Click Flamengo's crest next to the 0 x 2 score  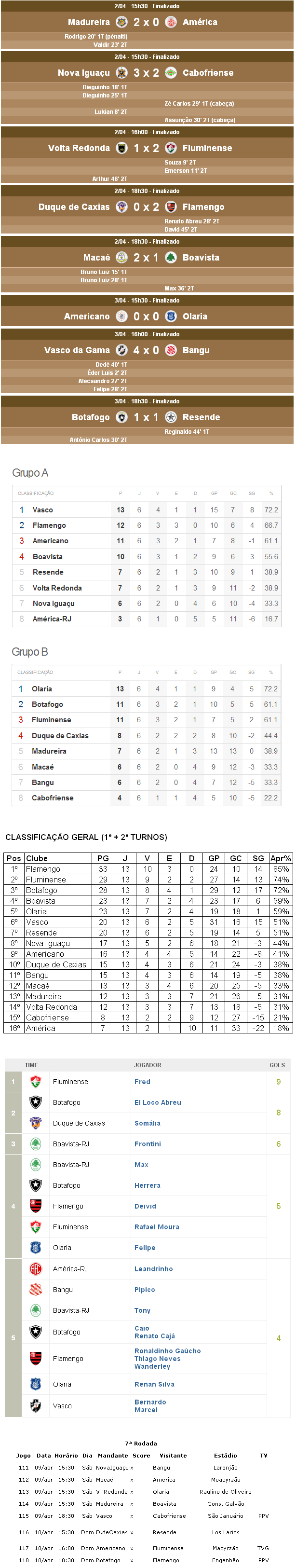[171, 207]
